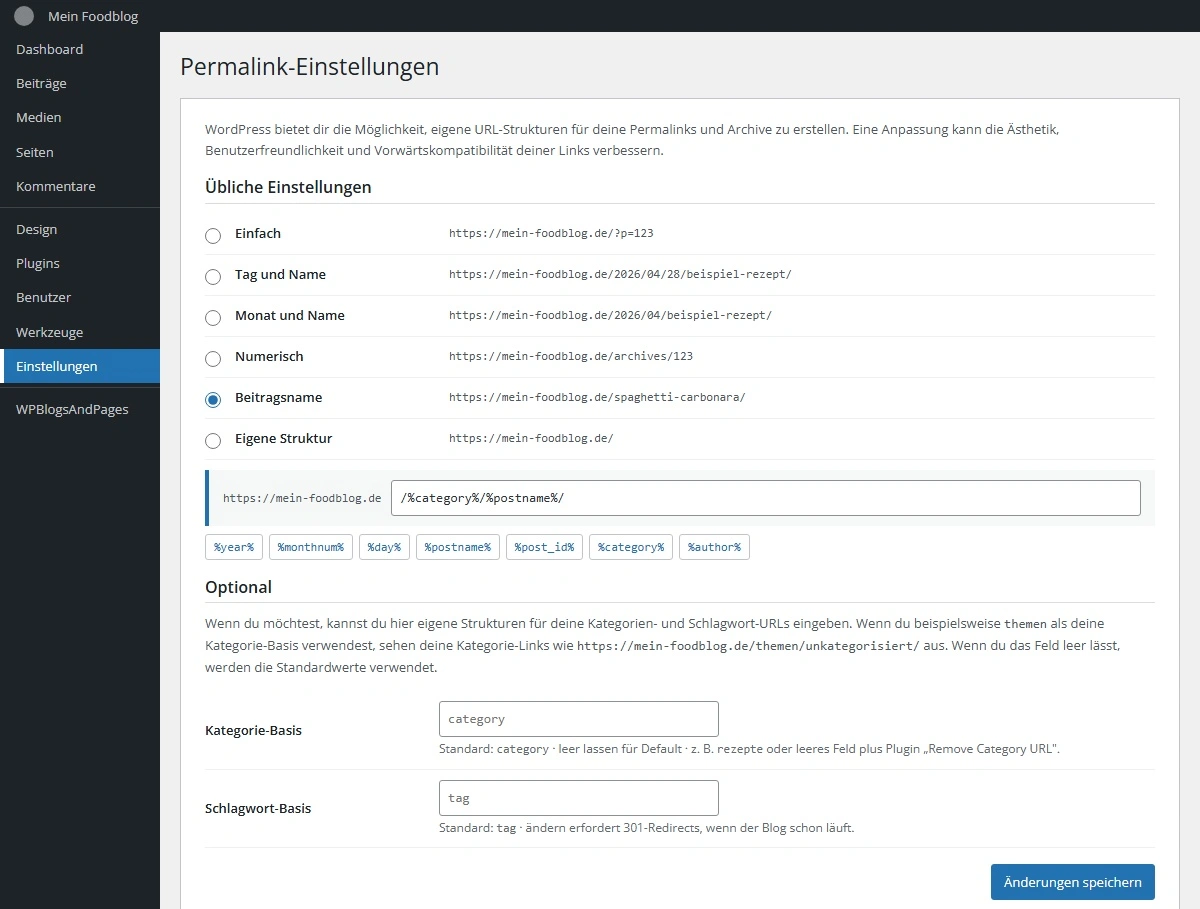1200x909 pixels.
Task: Choose the Eigene Struktur radio option
Action: [213, 441]
